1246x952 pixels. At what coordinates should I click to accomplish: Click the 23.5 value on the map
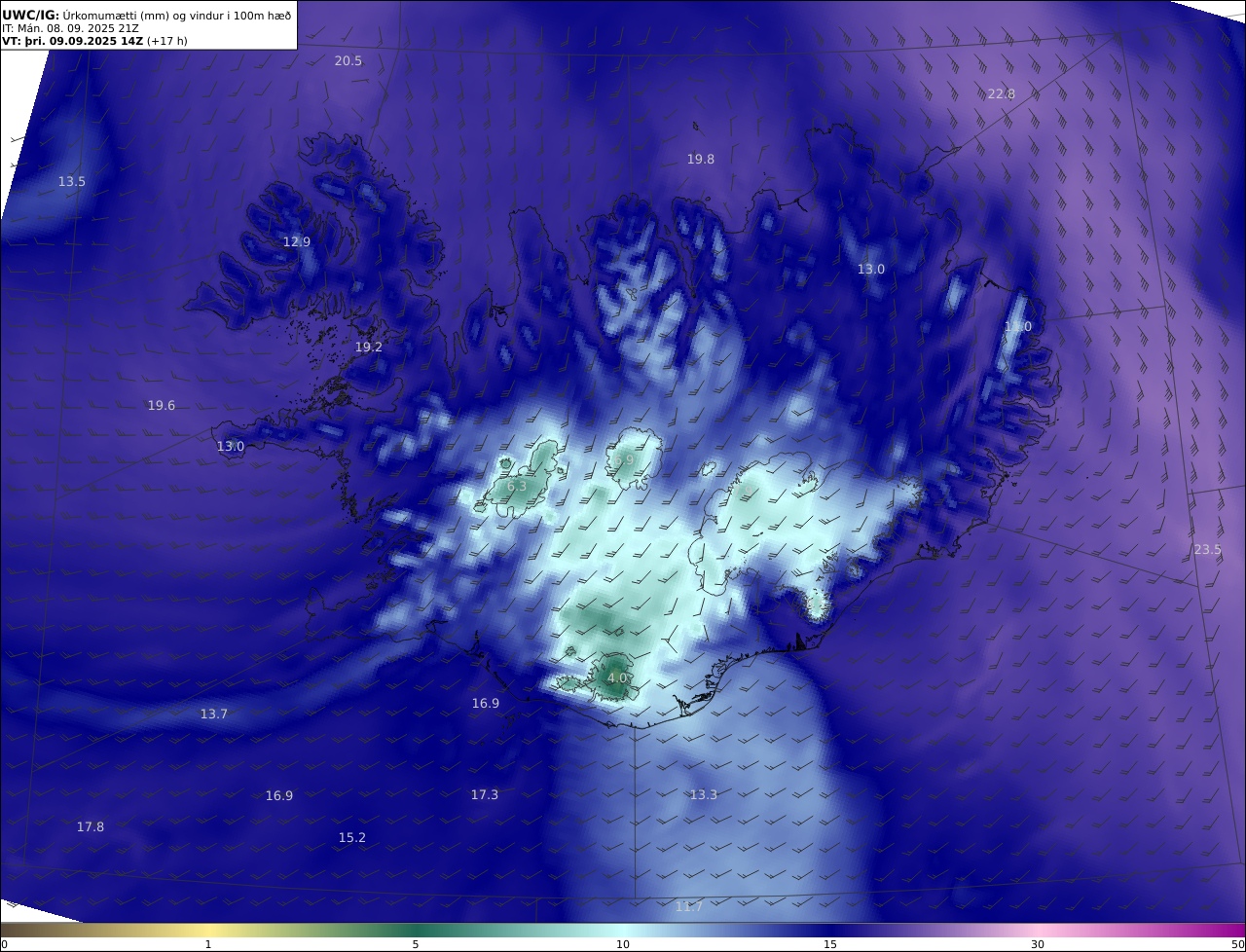pos(1207,549)
